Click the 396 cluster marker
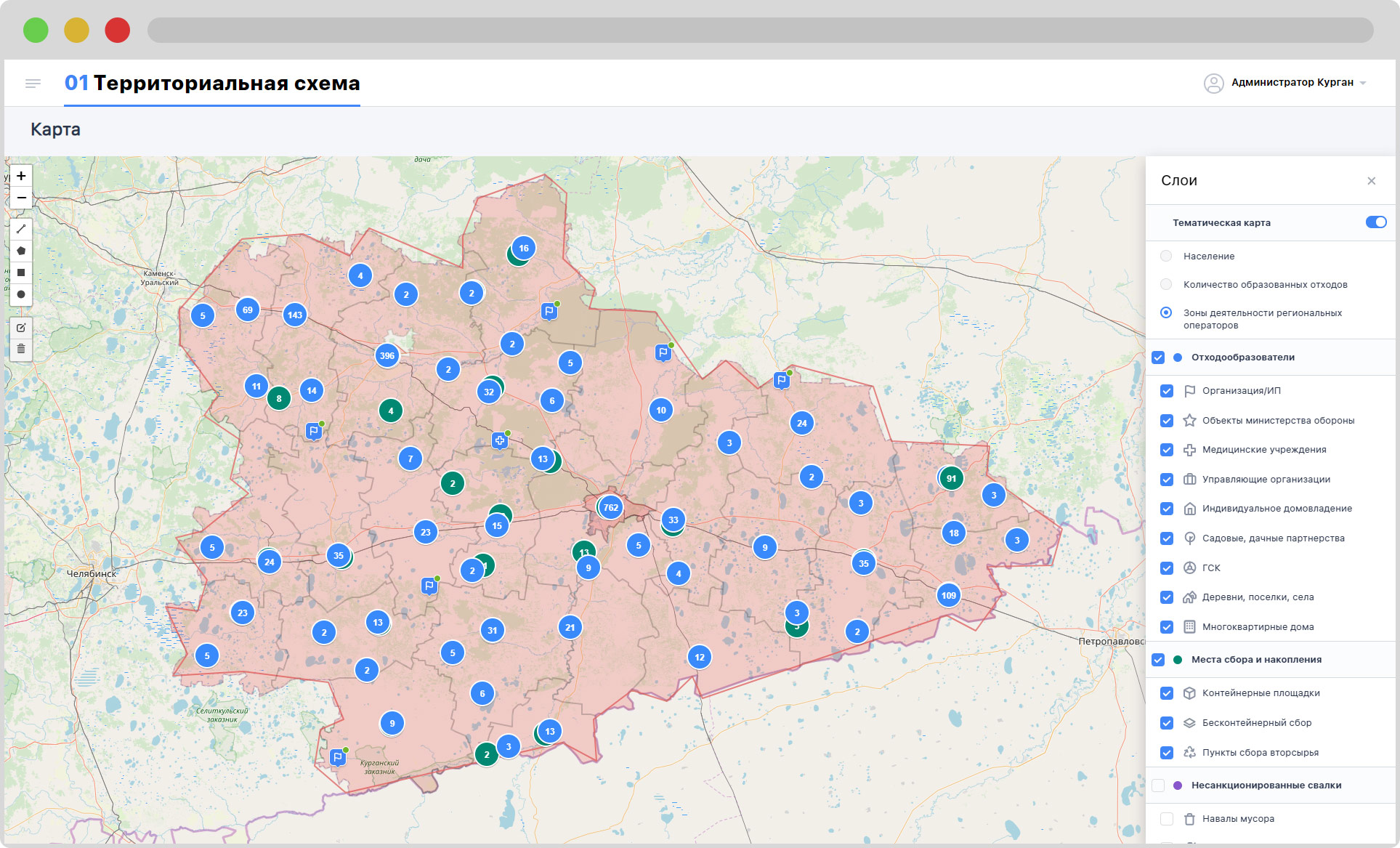1400x848 pixels. click(387, 355)
